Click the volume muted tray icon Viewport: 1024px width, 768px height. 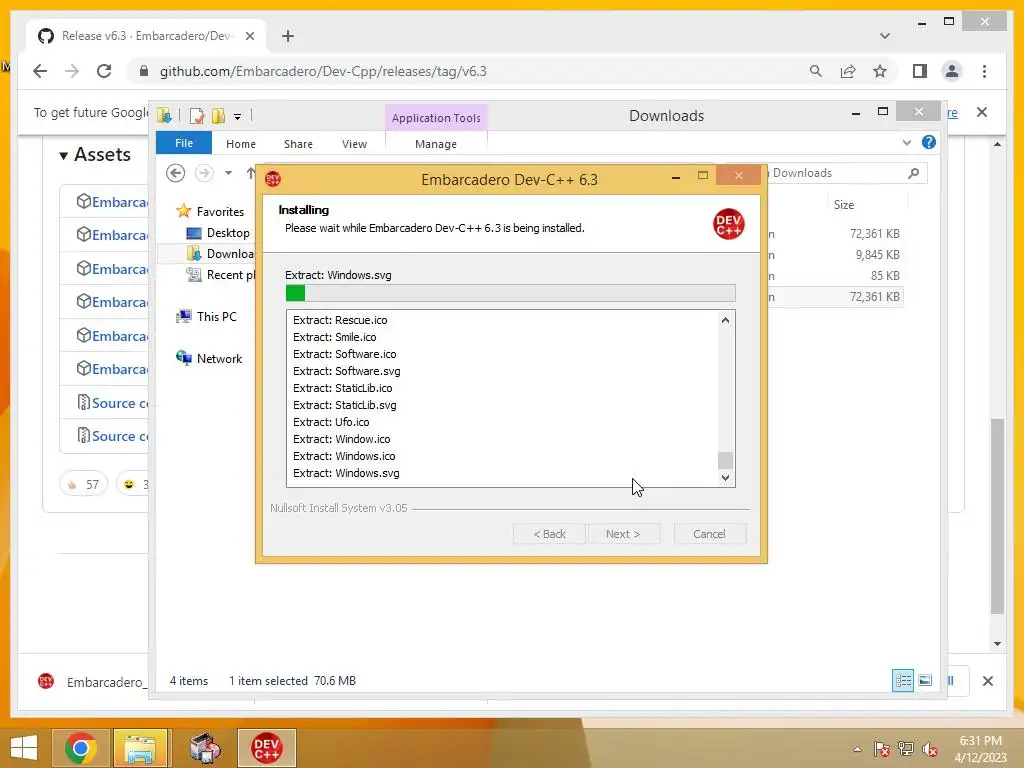(930, 750)
